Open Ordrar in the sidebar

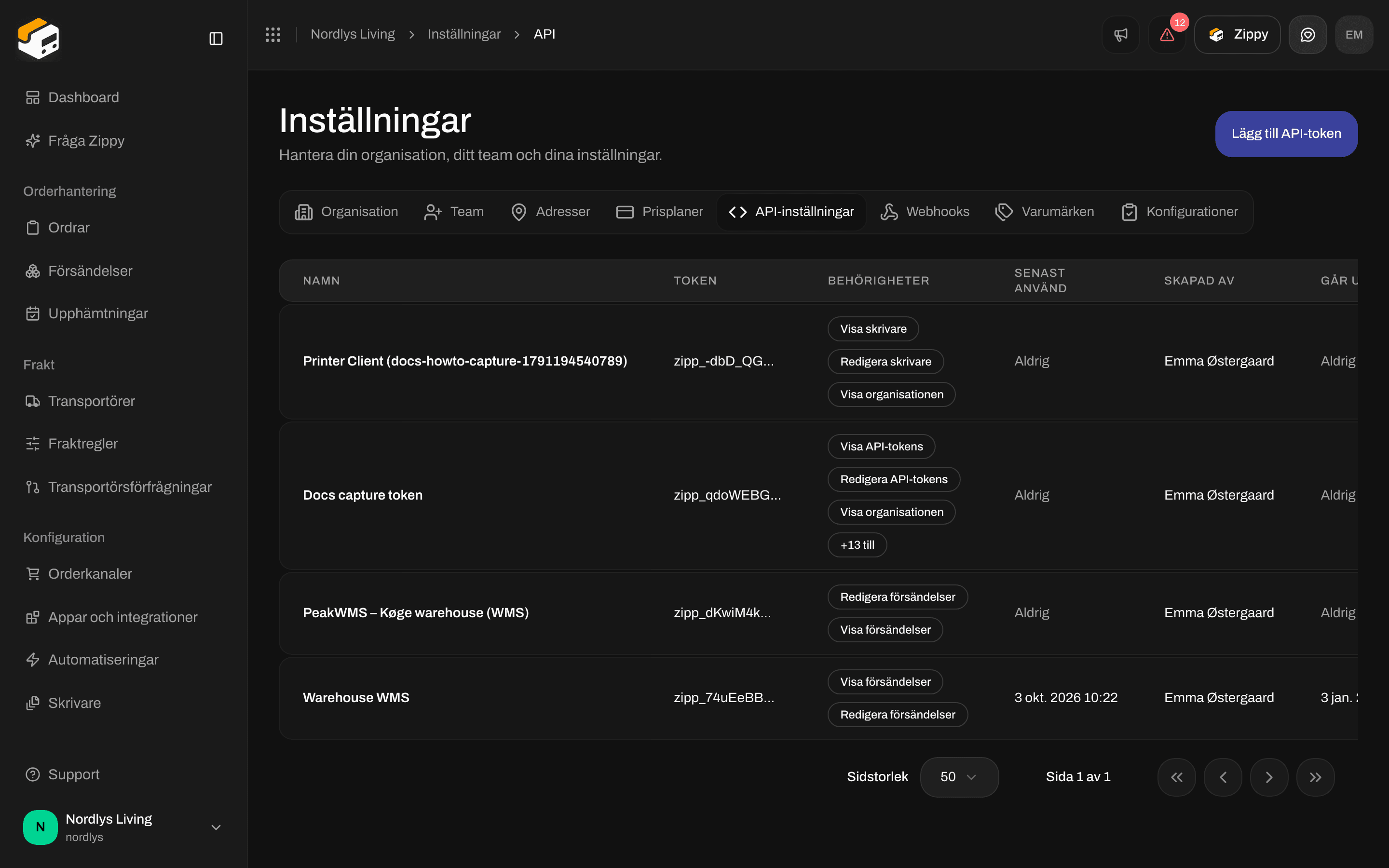[x=57, y=228]
